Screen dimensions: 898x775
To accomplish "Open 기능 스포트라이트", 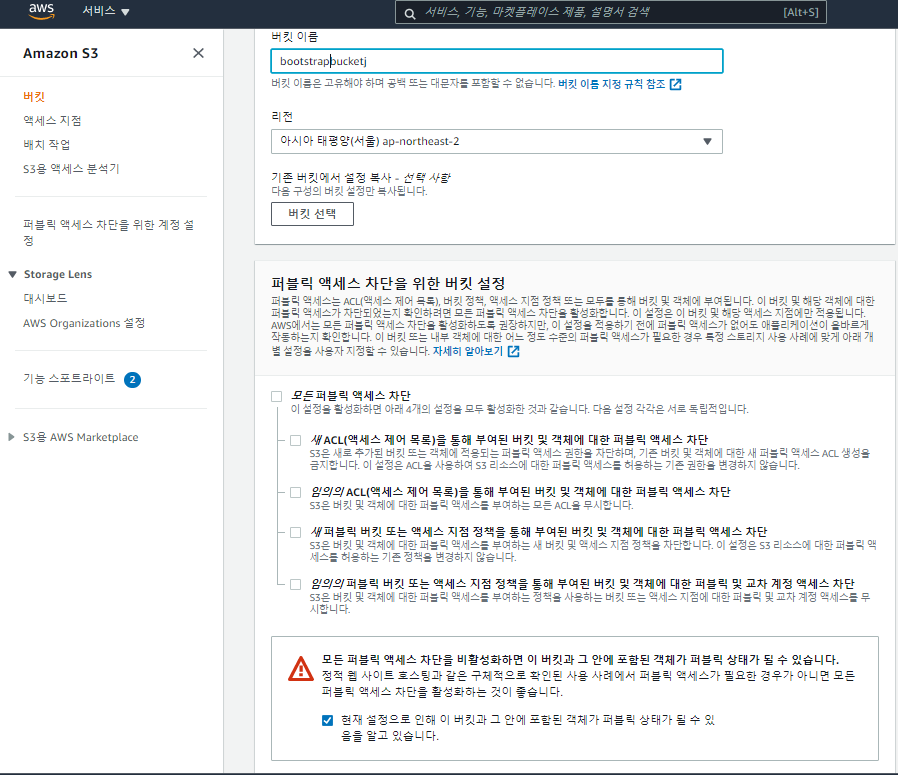I will pyautogui.click(x=69, y=379).
